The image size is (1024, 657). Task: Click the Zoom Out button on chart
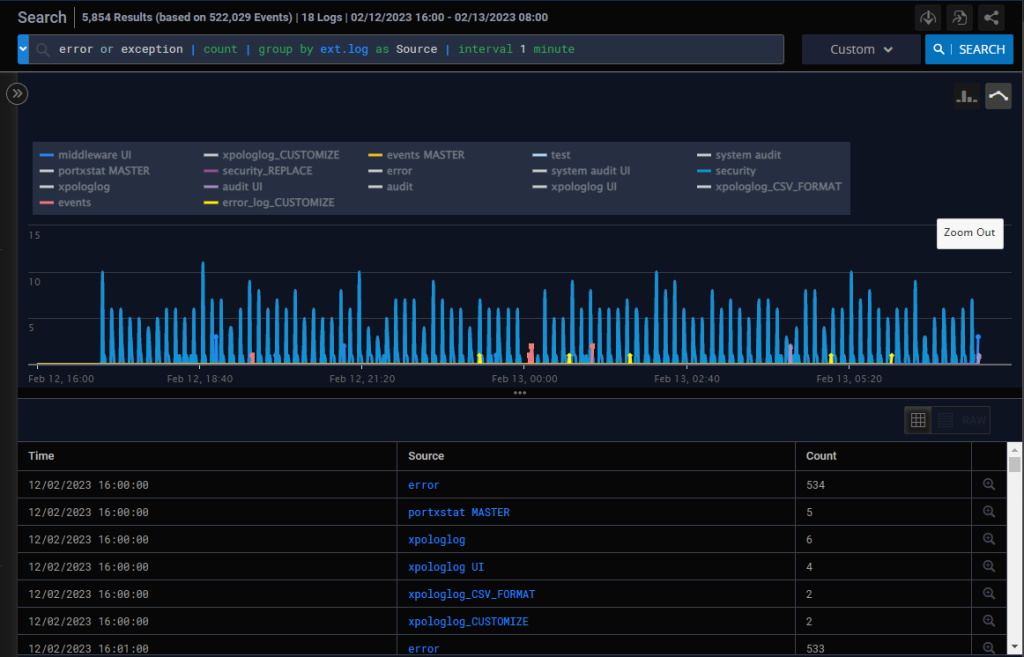970,233
